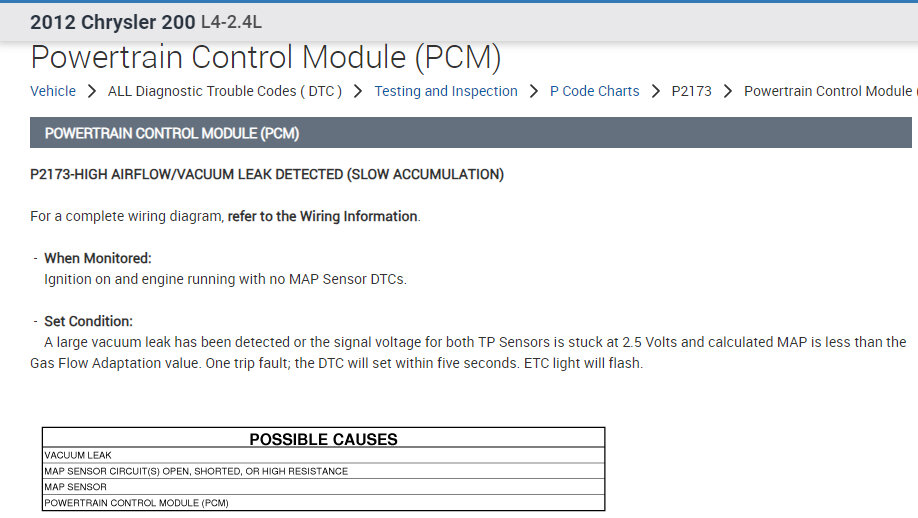Select the P2173 breadcrumb item

[692, 91]
